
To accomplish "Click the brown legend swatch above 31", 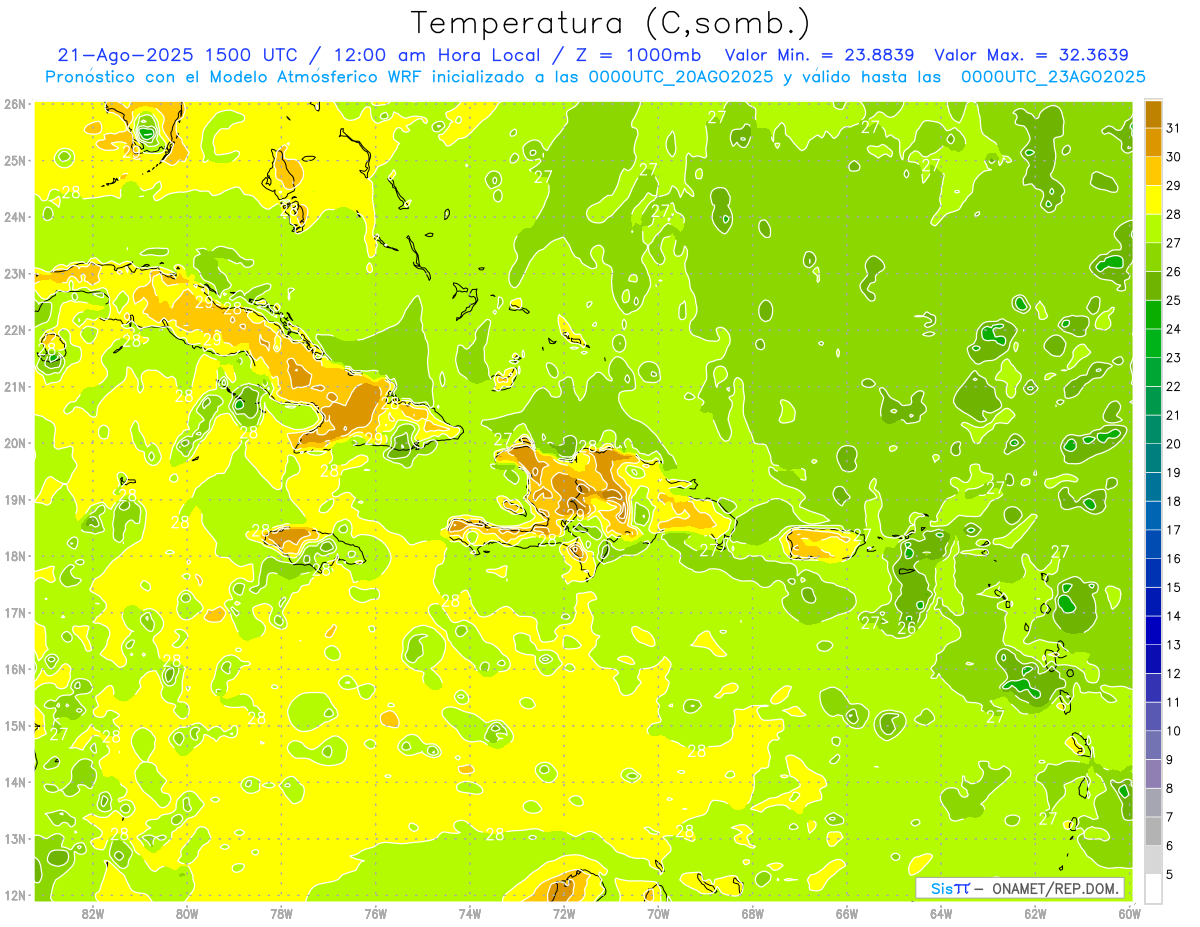I will [1153, 114].
